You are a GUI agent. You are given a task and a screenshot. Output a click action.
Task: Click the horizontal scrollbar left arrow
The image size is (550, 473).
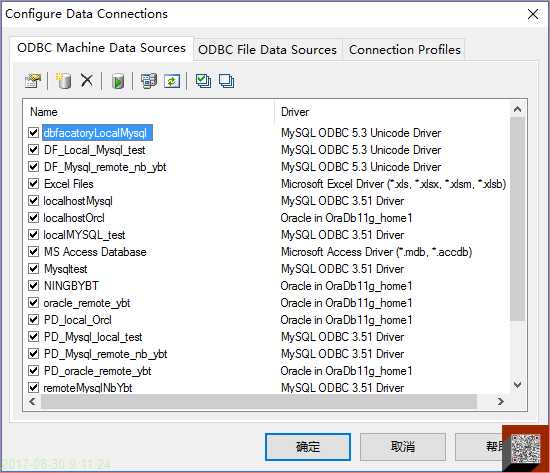tap(32, 401)
